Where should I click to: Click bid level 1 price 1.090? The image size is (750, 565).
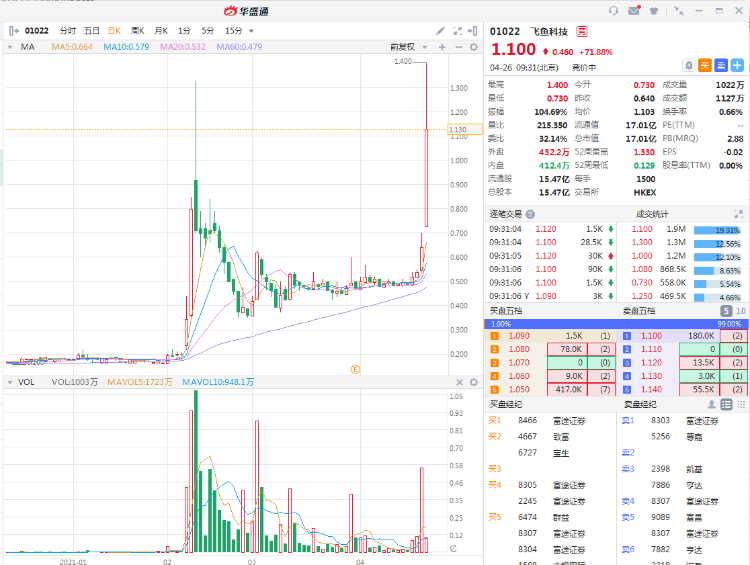[519, 336]
